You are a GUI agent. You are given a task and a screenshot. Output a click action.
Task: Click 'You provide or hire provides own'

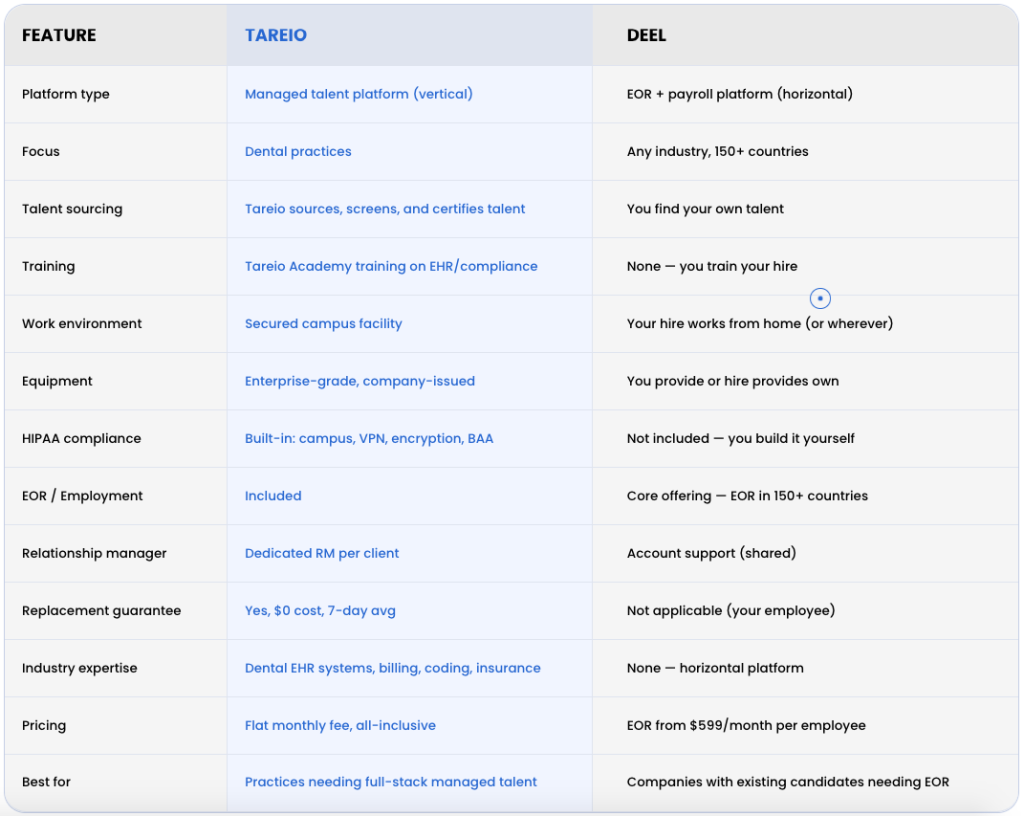733,381
